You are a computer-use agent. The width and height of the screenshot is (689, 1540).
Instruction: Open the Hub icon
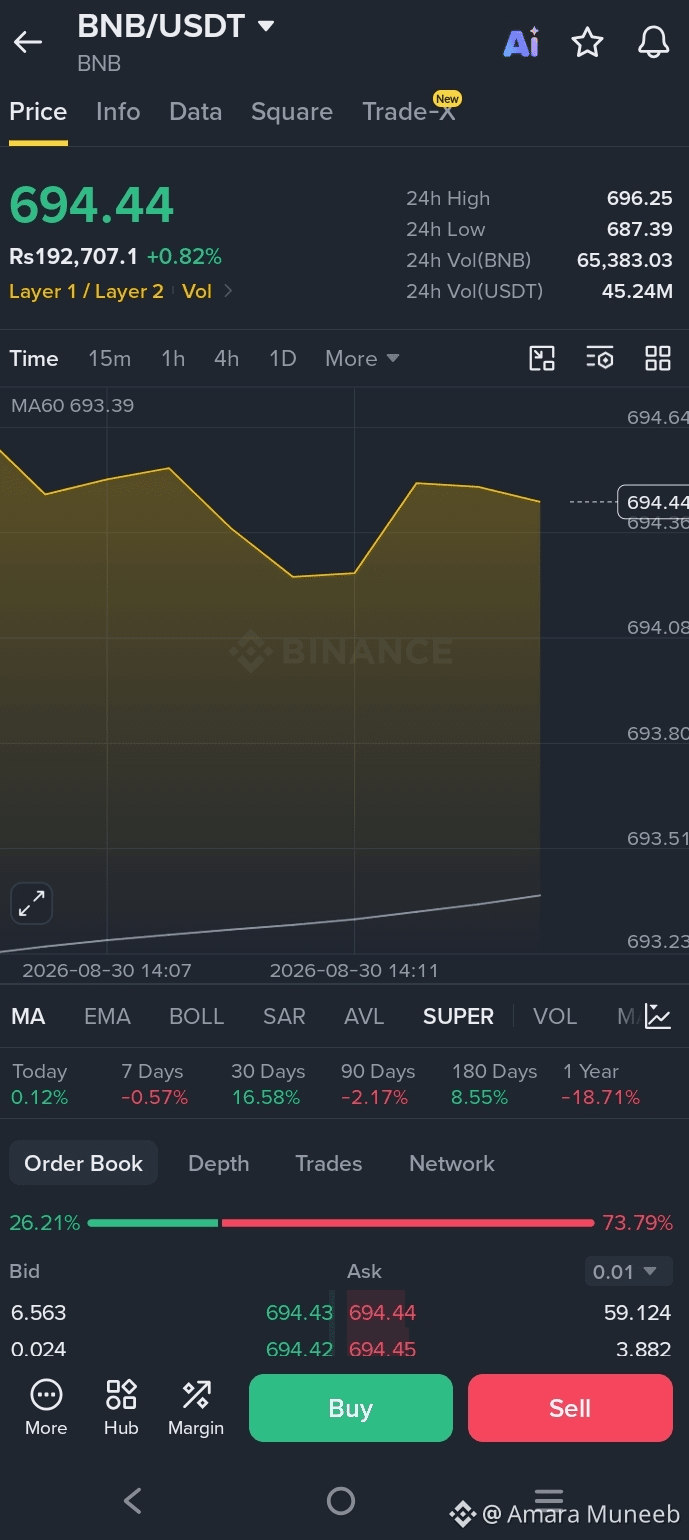tap(121, 1407)
